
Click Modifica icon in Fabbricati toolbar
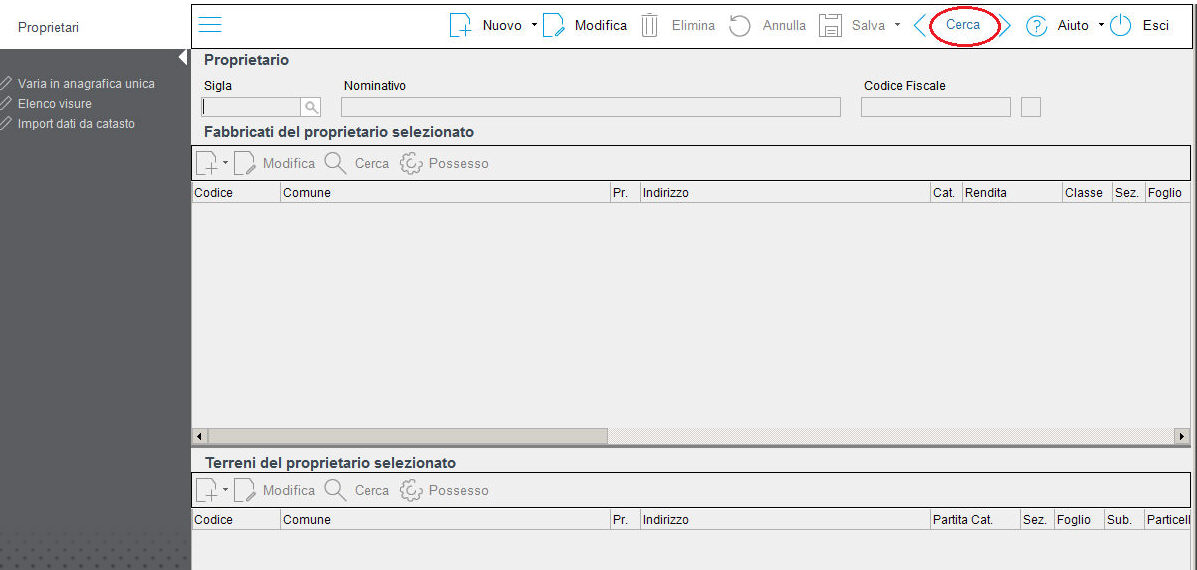[x=244, y=163]
